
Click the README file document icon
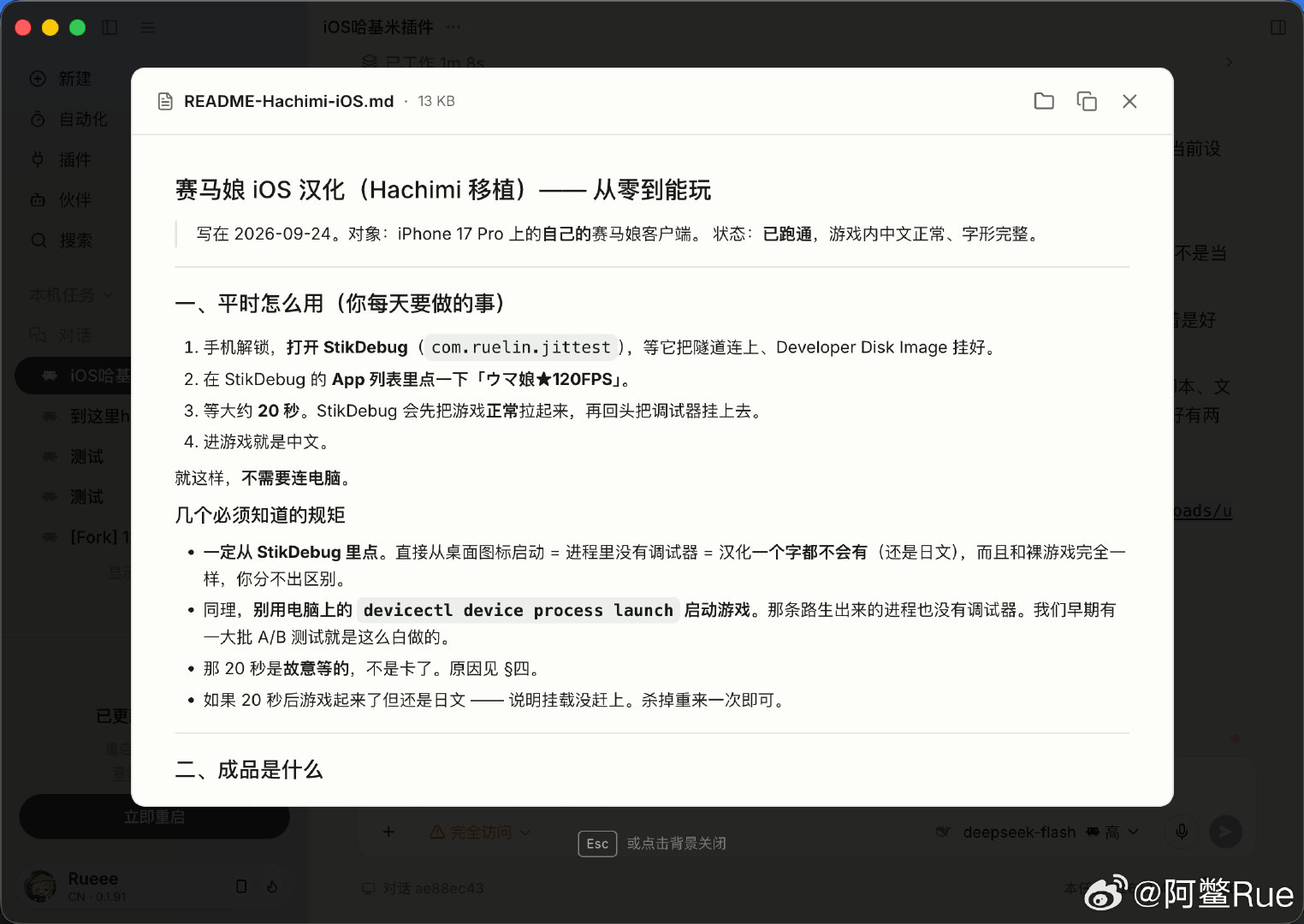tap(166, 102)
